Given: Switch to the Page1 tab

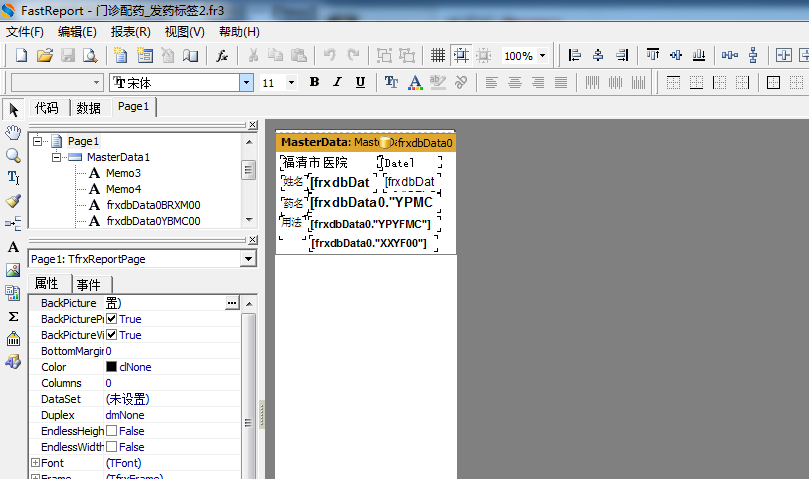Looking at the screenshot, I should [x=134, y=106].
